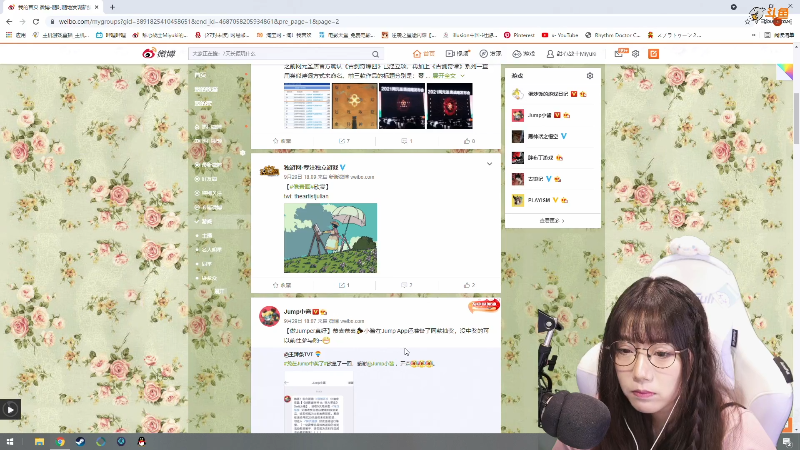Viewport: 800px width, 450px height.
Task: Favorite the pixel-art painter post
Action: (x=282, y=285)
